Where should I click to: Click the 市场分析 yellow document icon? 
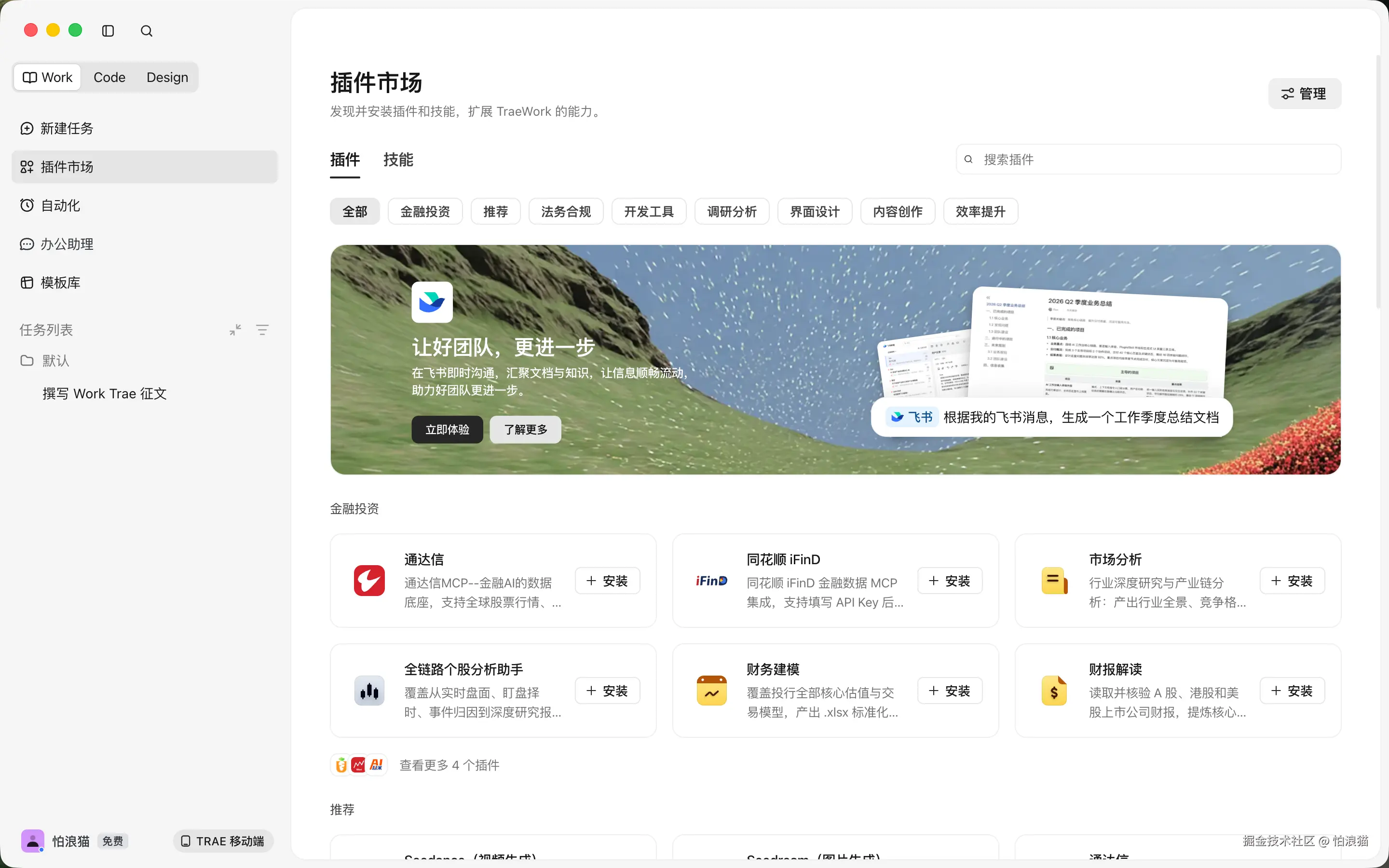(1054, 581)
